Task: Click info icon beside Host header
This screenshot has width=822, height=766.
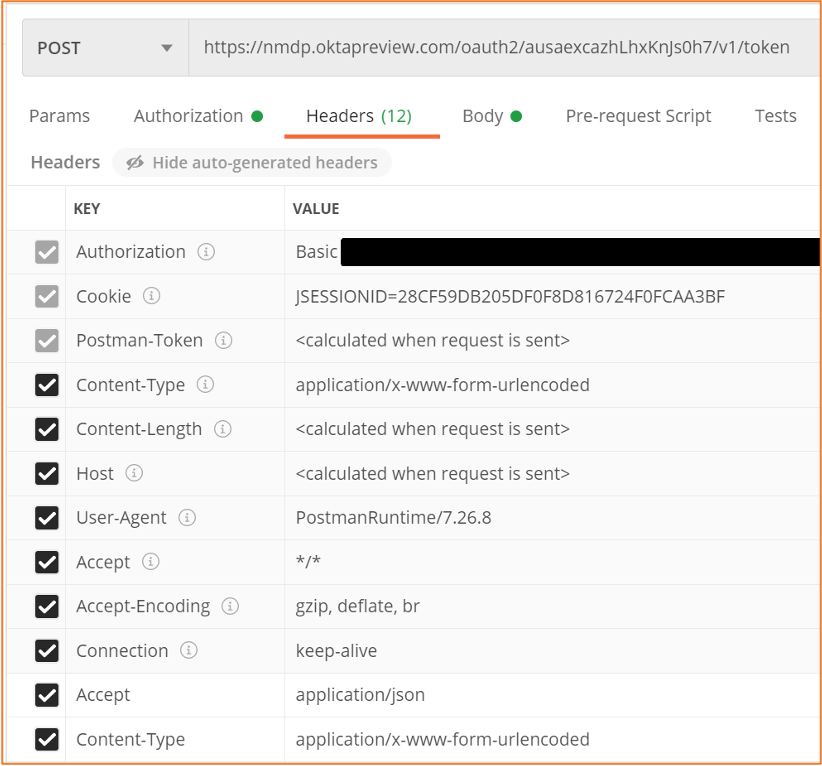Action: pos(134,473)
